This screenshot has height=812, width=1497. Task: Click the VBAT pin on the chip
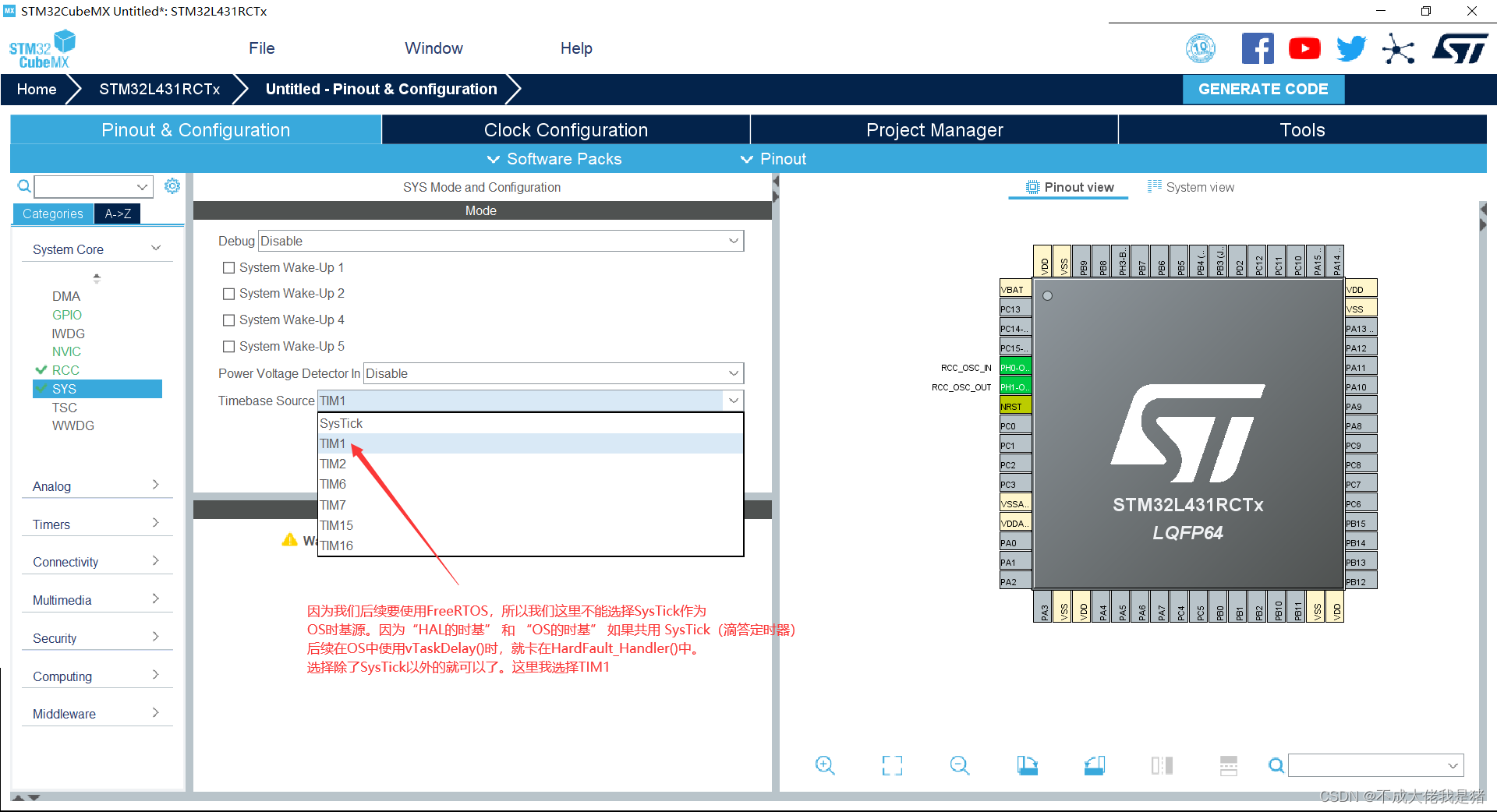pos(1015,289)
